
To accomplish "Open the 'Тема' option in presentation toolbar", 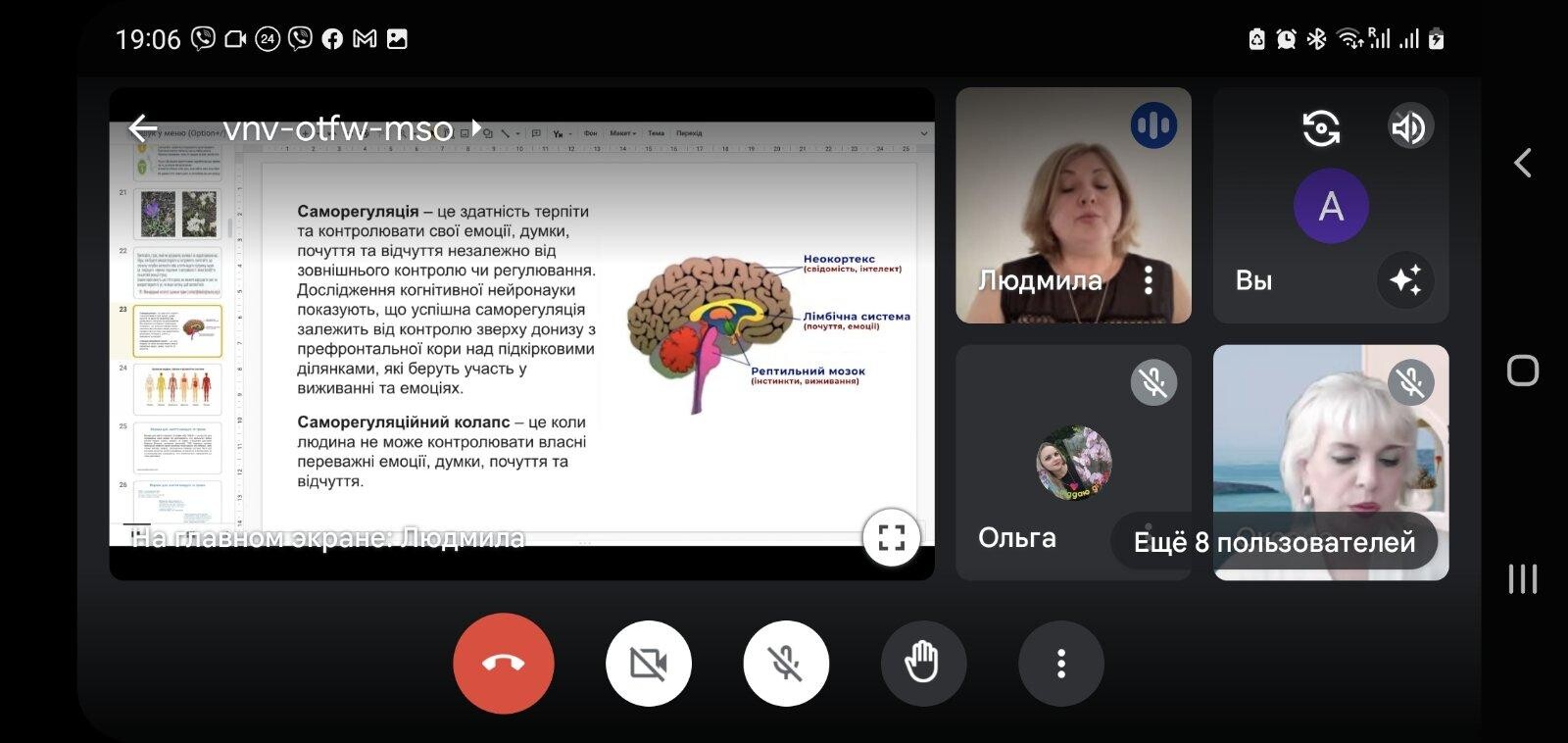I will 656,133.
